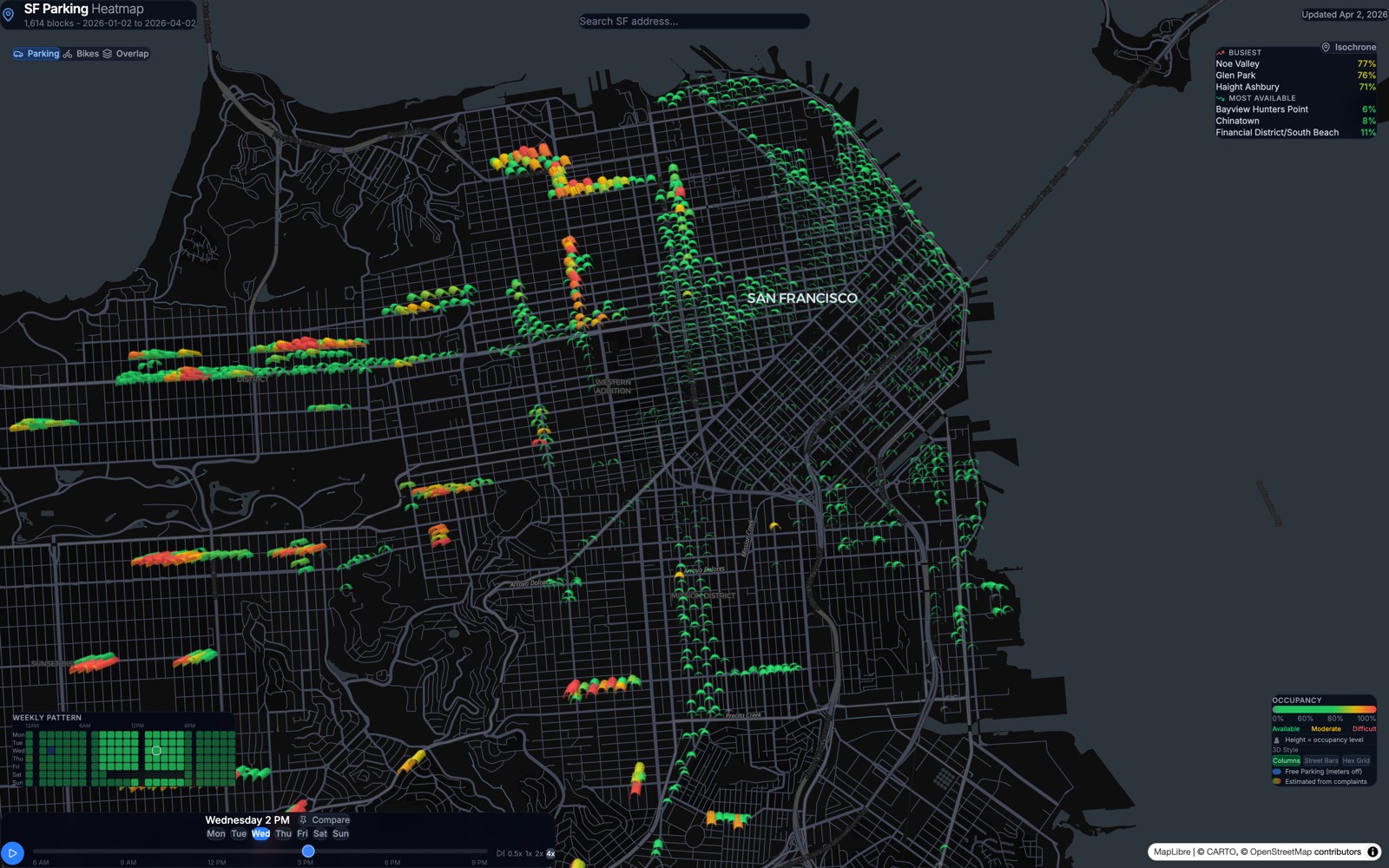1389x868 pixels.
Task: Set playback speed to 2x
Action: (x=538, y=853)
